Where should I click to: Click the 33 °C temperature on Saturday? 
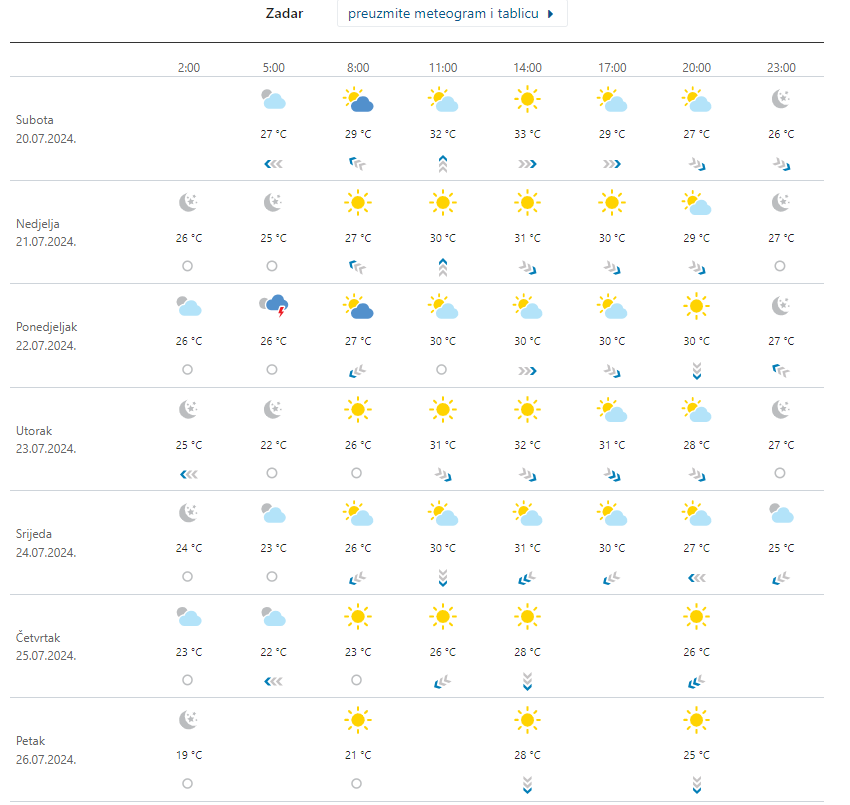528,134
